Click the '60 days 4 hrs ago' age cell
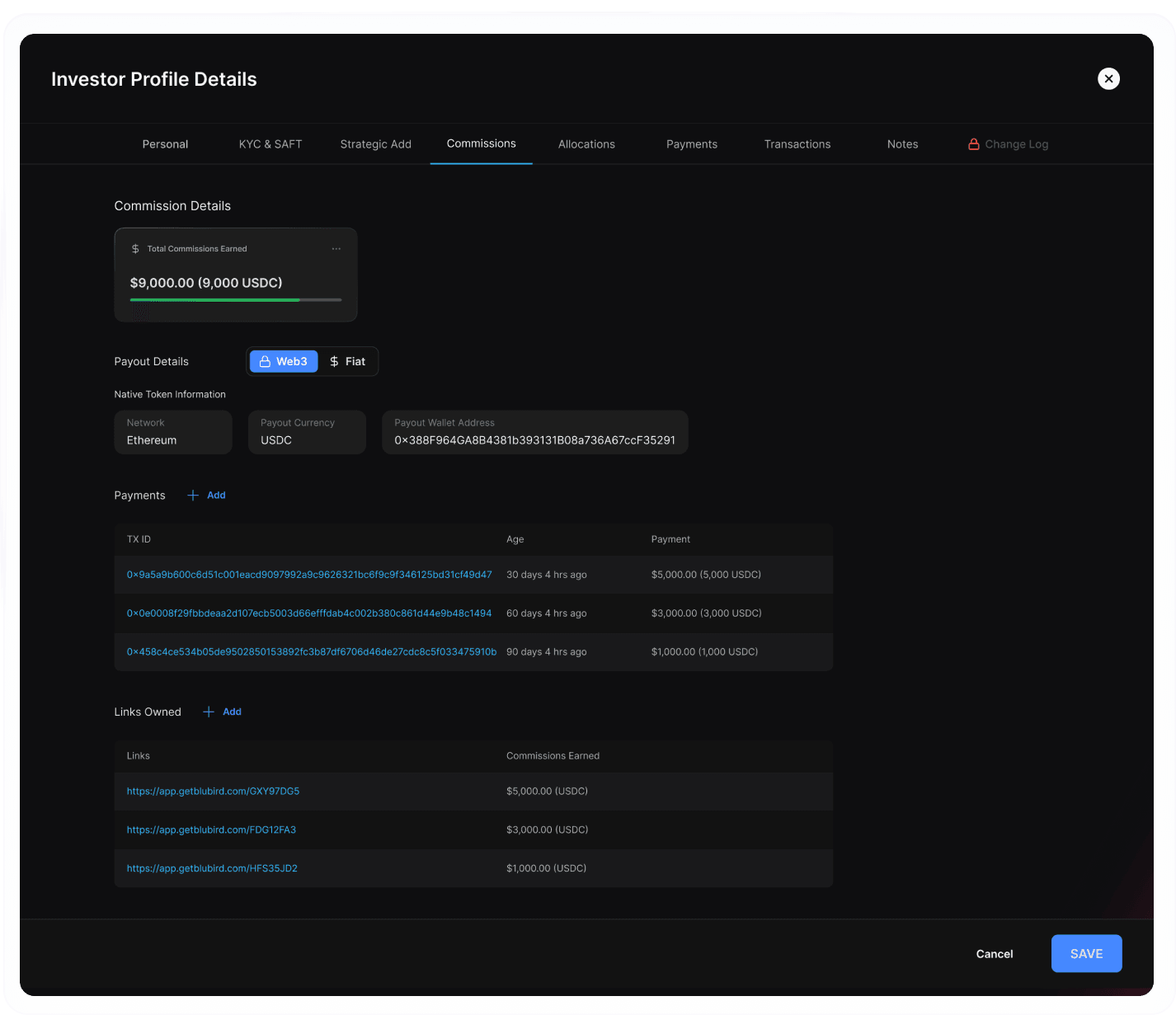1176x1015 pixels. 547,613
